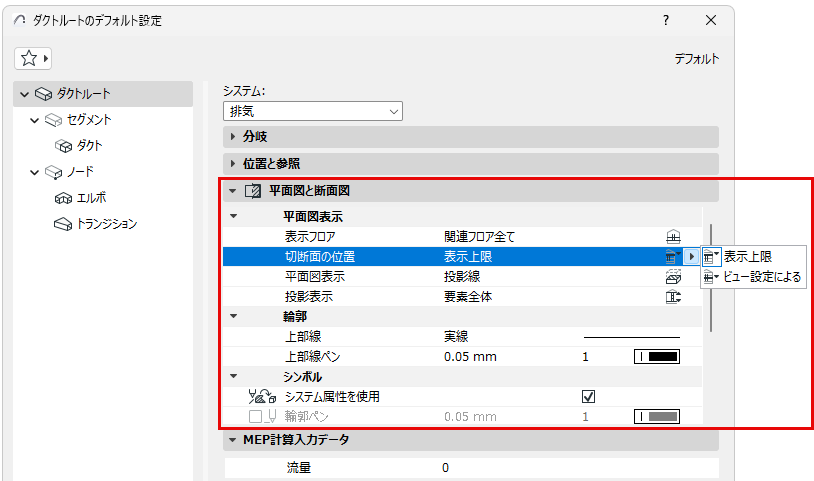This screenshot has width=814, height=481.
Task: Select the トランジション tree item
Action: coord(107,224)
